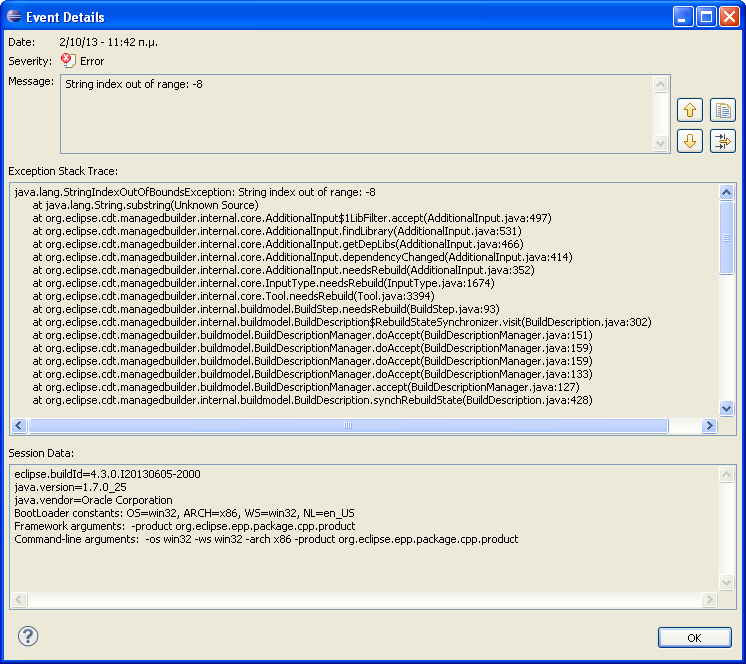
Task: Click the BuildDescriptionManager.accept line 127
Action: point(306,387)
